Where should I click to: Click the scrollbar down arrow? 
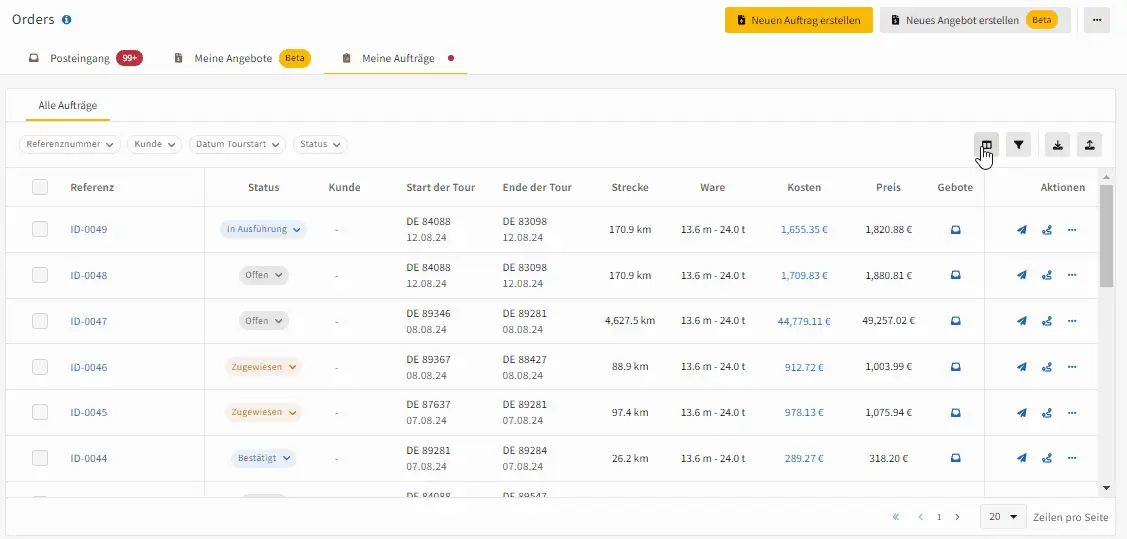pos(1106,489)
